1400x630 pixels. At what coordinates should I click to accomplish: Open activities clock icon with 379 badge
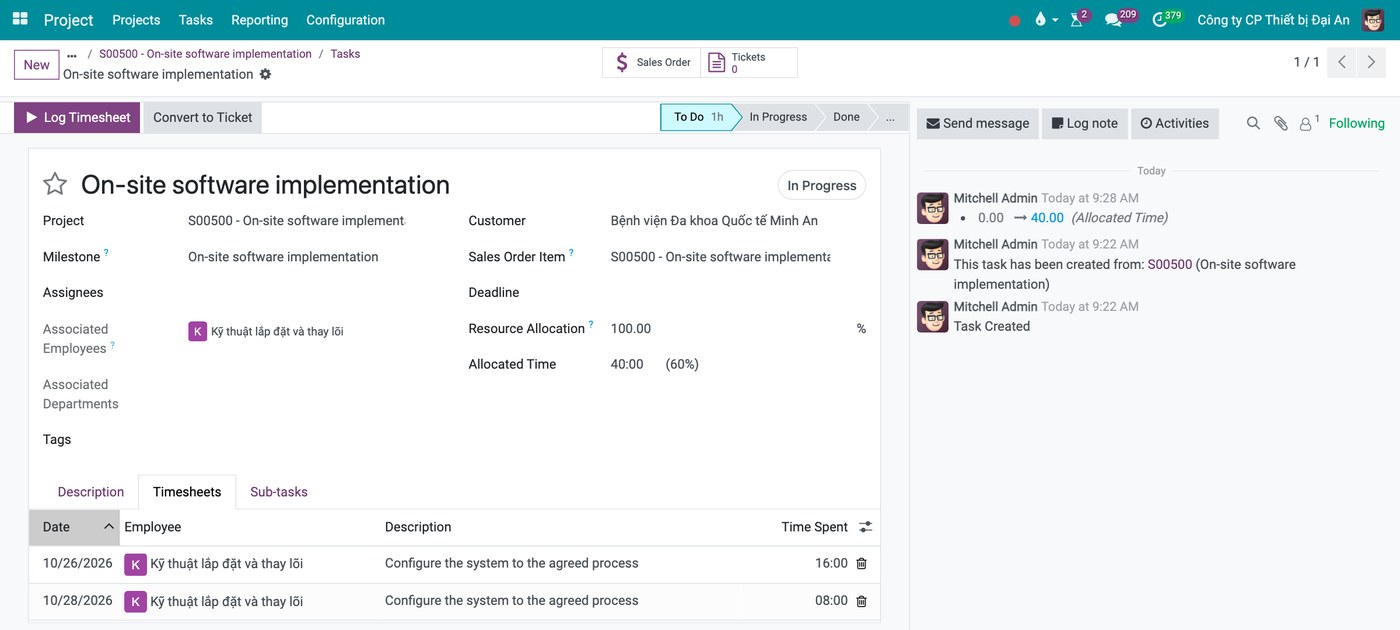tap(1165, 19)
